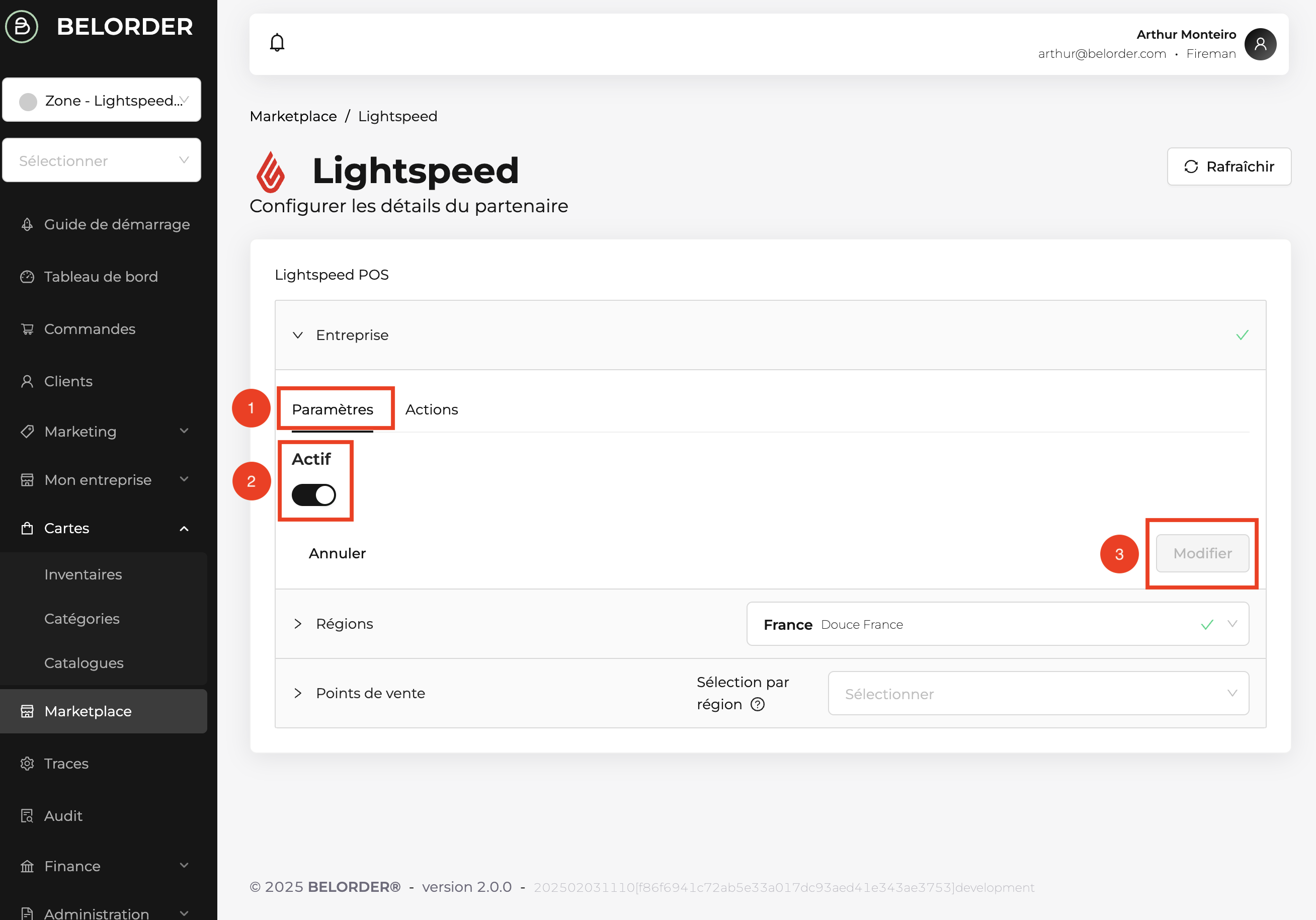This screenshot has height=920, width=1316.
Task: Go to Marketplace via breadcrumb
Action: tap(293, 116)
